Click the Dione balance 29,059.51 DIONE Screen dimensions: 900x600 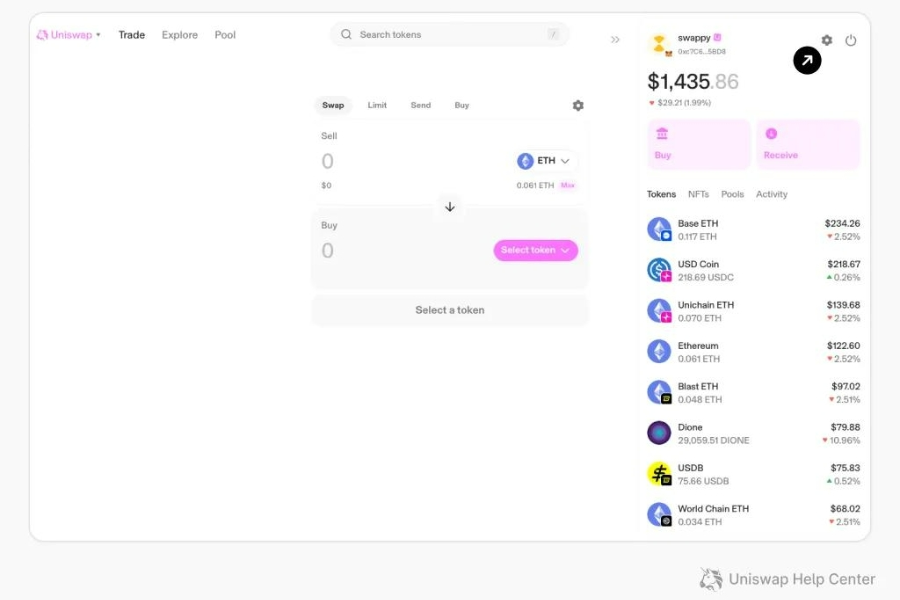click(713, 440)
